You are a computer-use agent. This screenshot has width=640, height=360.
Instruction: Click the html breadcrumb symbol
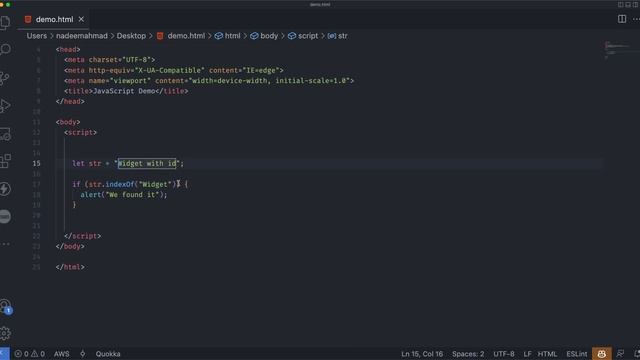pyautogui.click(x=227, y=36)
